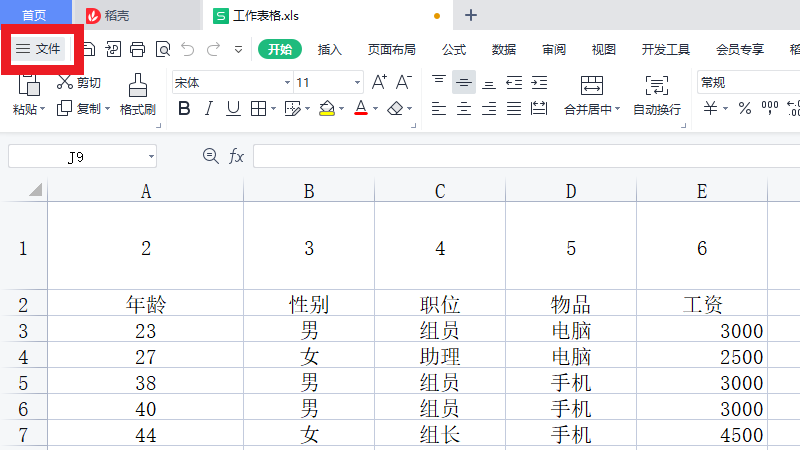Screen dimensions: 800x450
Task: Toggle italic formatting
Action: point(209,109)
